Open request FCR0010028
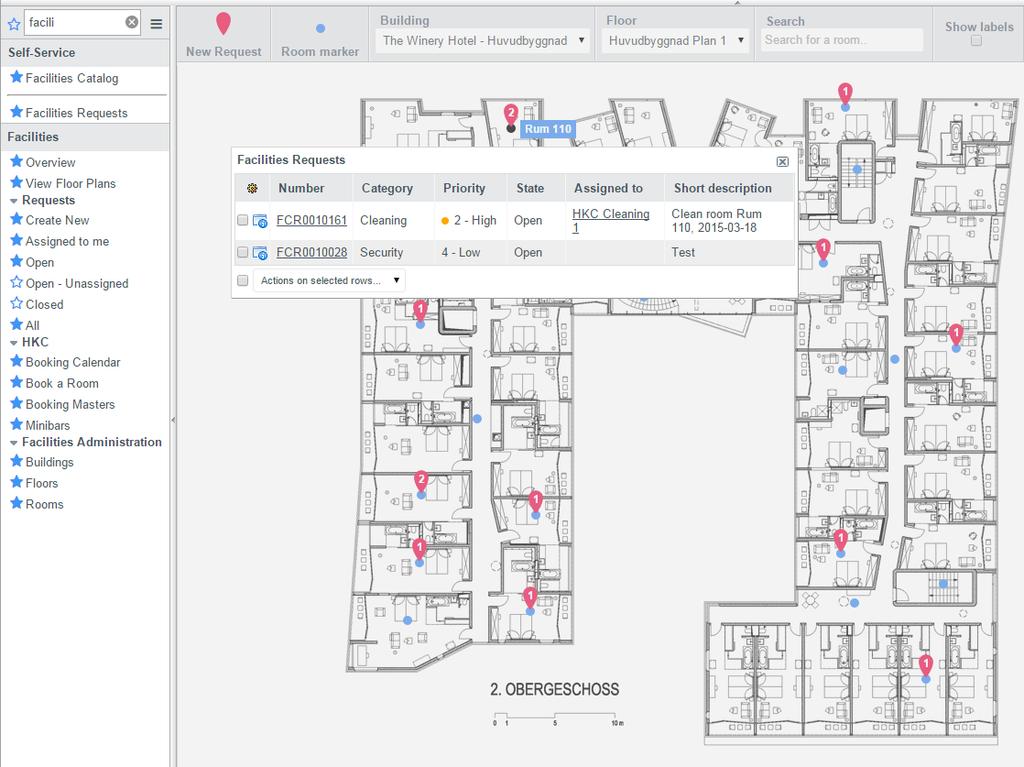The height and width of the screenshot is (767, 1024). pyautogui.click(x=312, y=252)
